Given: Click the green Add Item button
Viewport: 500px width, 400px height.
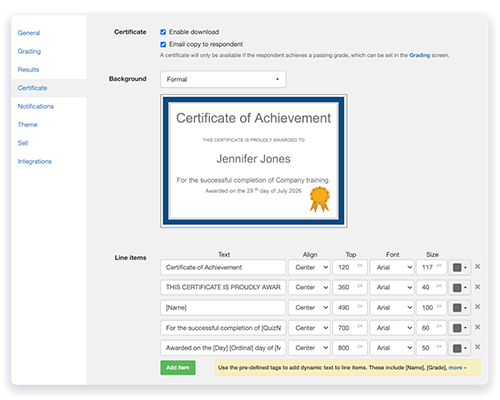Looking at the screenshot, I should (178, 368).
